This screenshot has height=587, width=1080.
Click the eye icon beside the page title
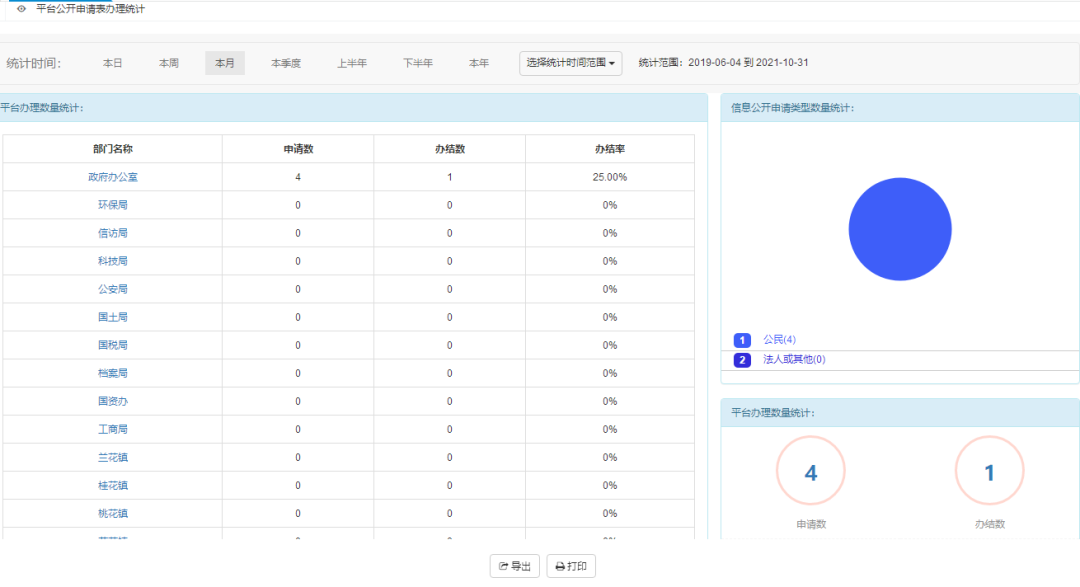tap(21, 9)
